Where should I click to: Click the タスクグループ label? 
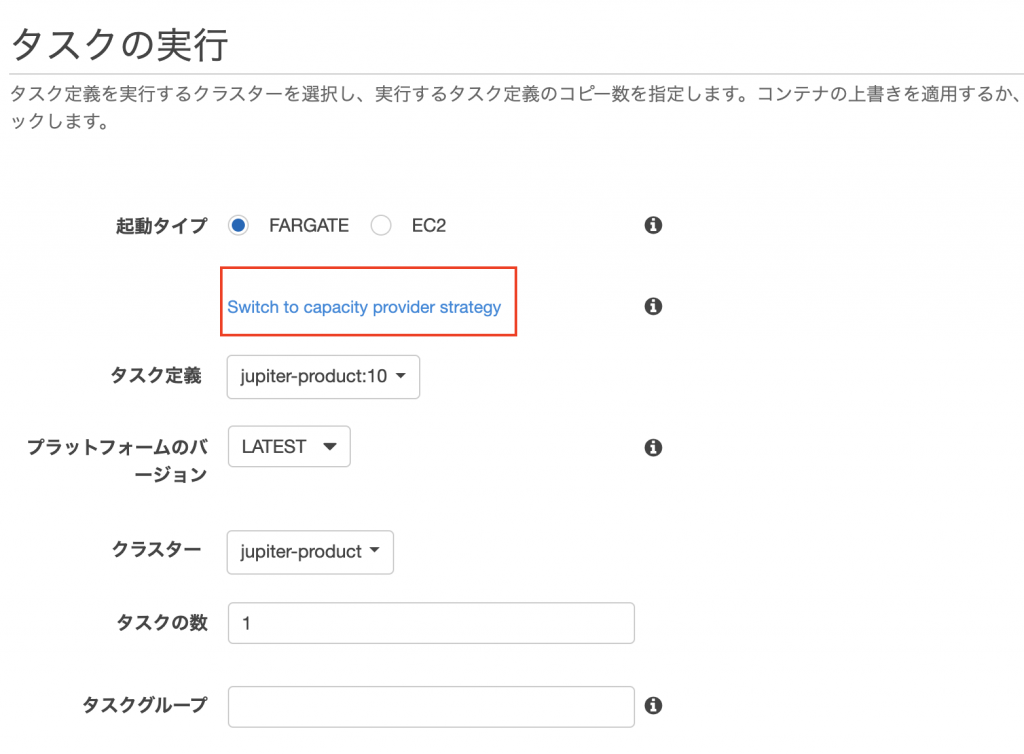[x=145, y=705]
